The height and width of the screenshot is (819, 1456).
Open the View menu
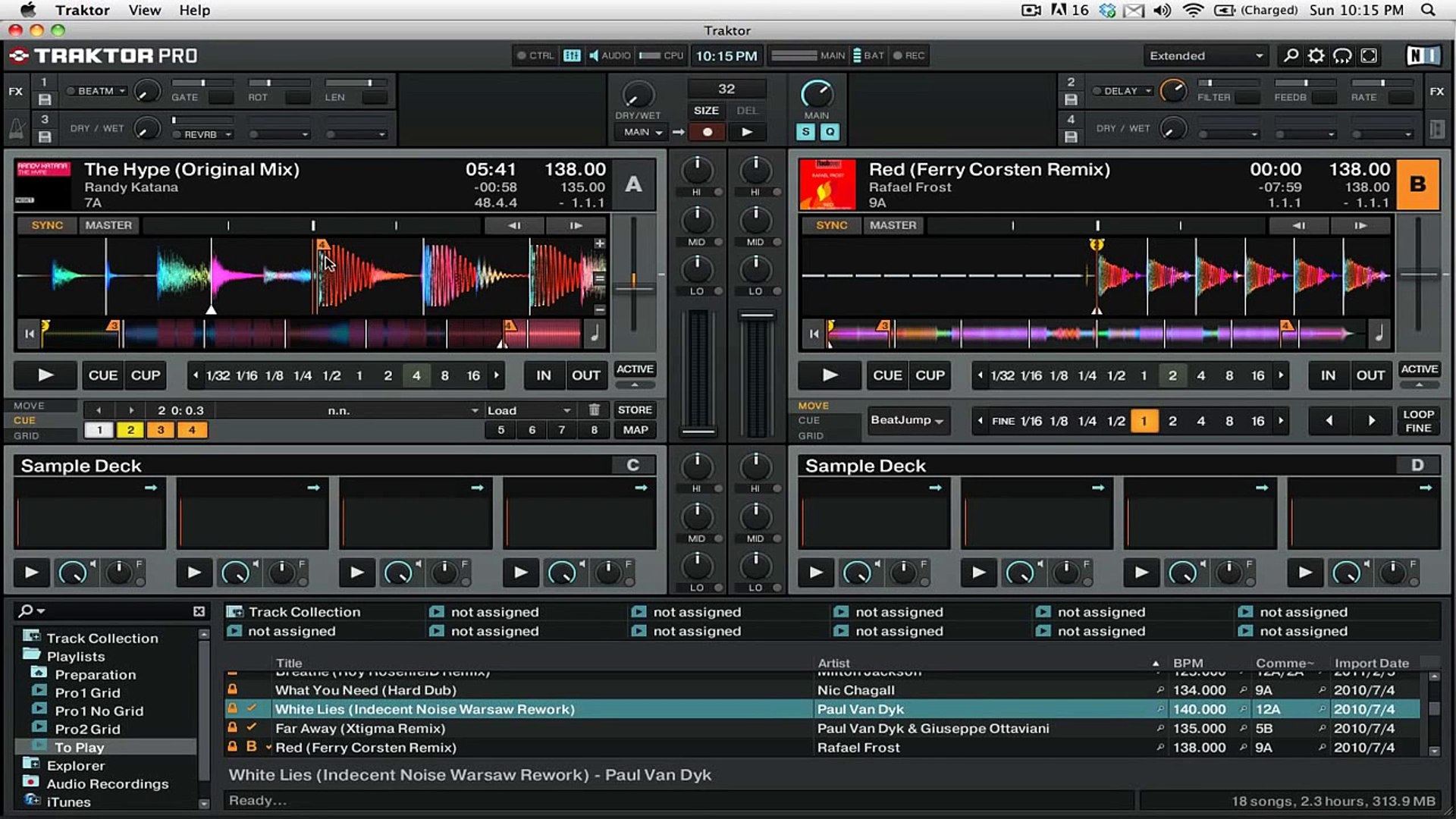click(144, 10)
